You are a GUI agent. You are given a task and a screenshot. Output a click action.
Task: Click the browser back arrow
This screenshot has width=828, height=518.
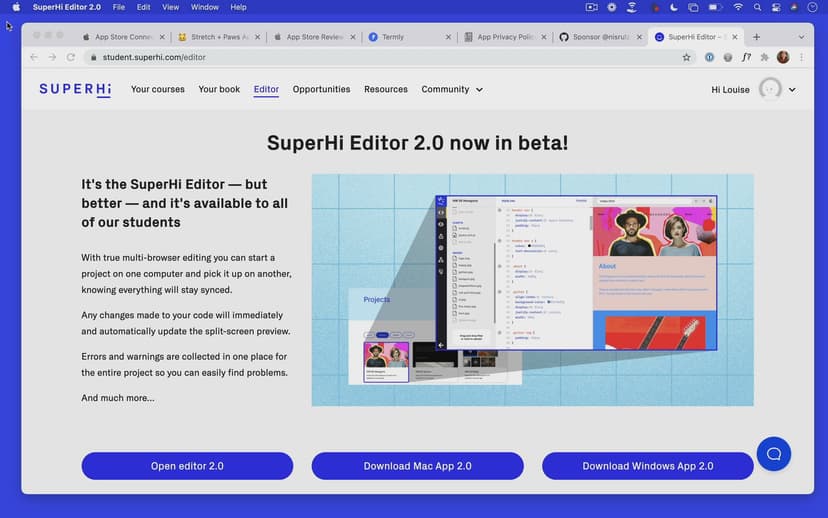pos(34,57)
